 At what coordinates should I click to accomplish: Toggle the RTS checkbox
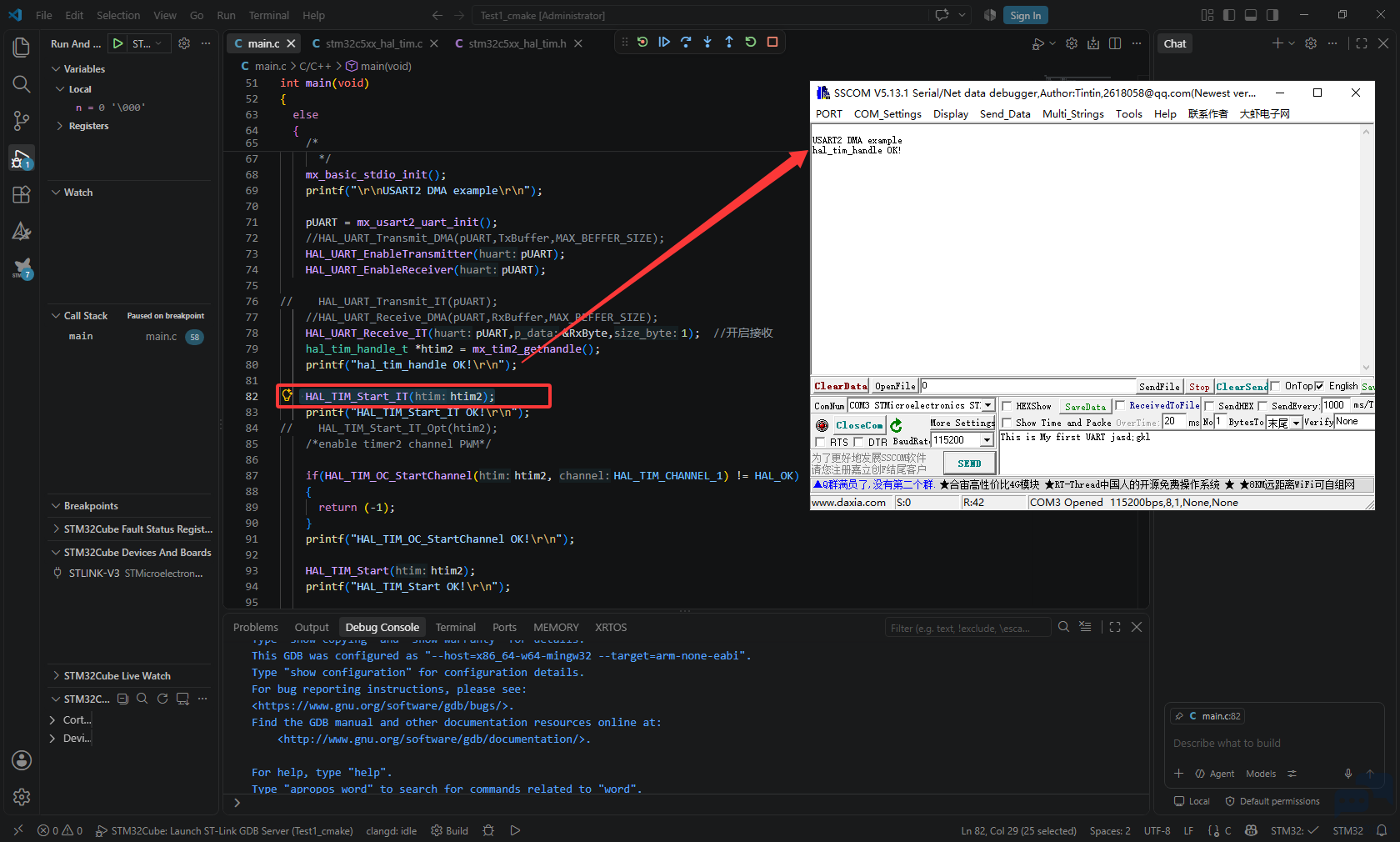pyautogui.click(x=820, y=442)
